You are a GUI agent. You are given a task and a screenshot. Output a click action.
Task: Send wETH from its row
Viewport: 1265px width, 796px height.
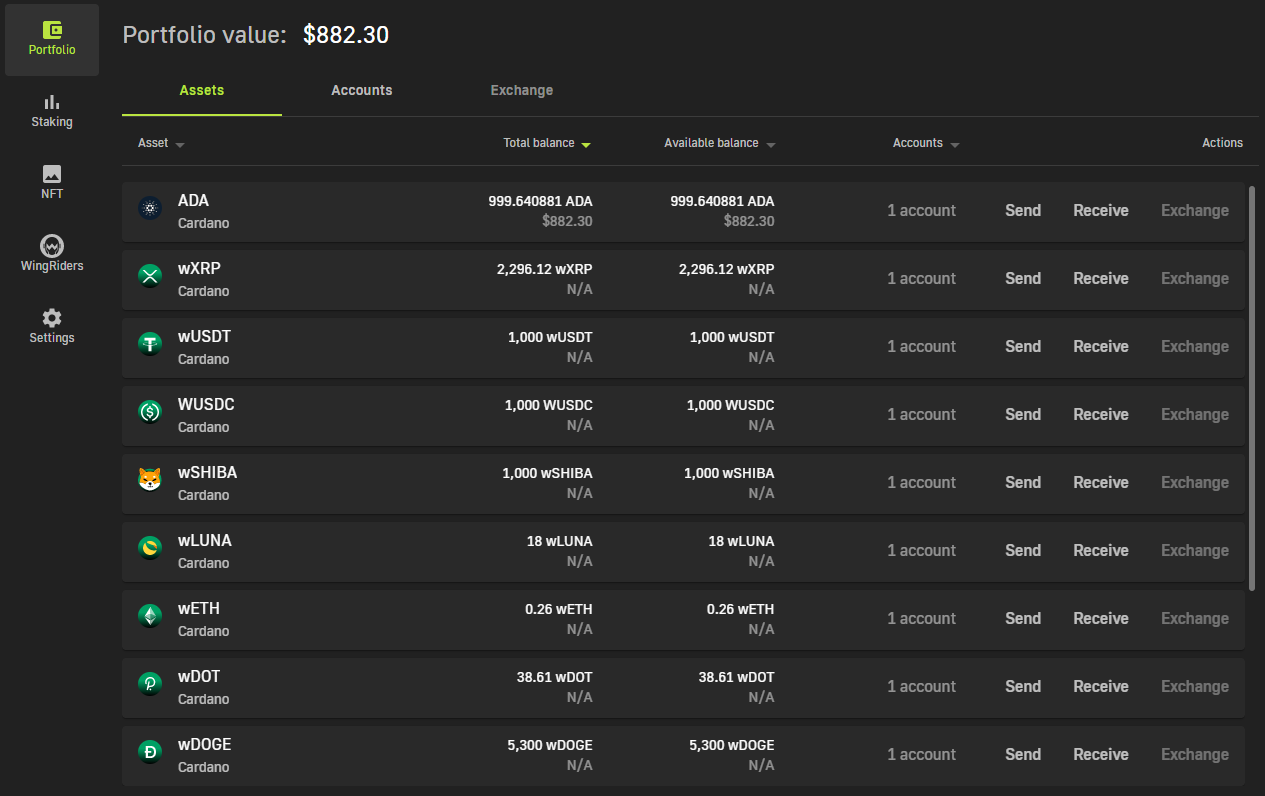(1023, 618)
